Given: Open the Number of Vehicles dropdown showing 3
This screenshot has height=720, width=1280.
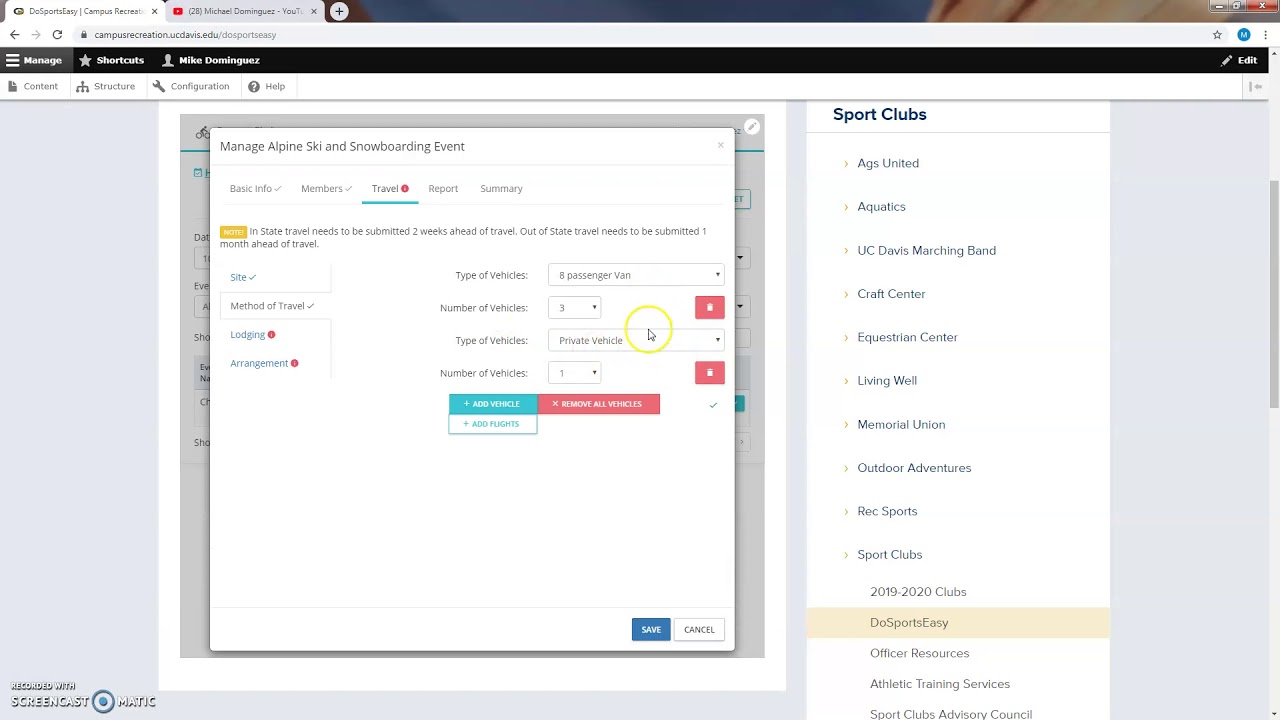Looking at the screenshot, I should pos(575,307).
